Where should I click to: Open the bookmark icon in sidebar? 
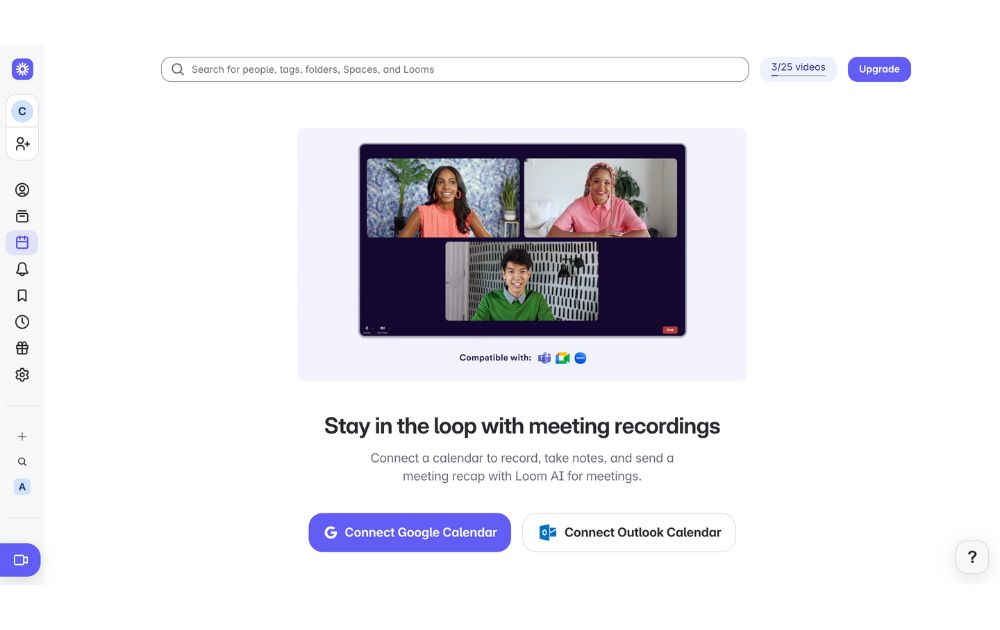pos(22,295)
